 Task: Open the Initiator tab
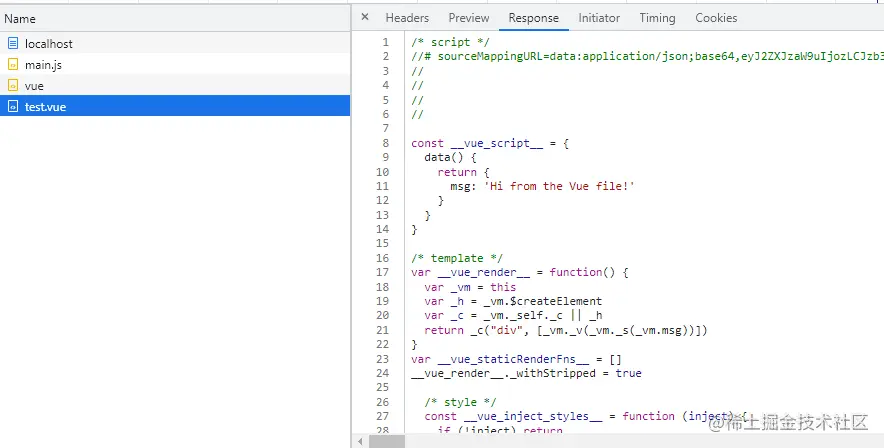tap(599, 18)
